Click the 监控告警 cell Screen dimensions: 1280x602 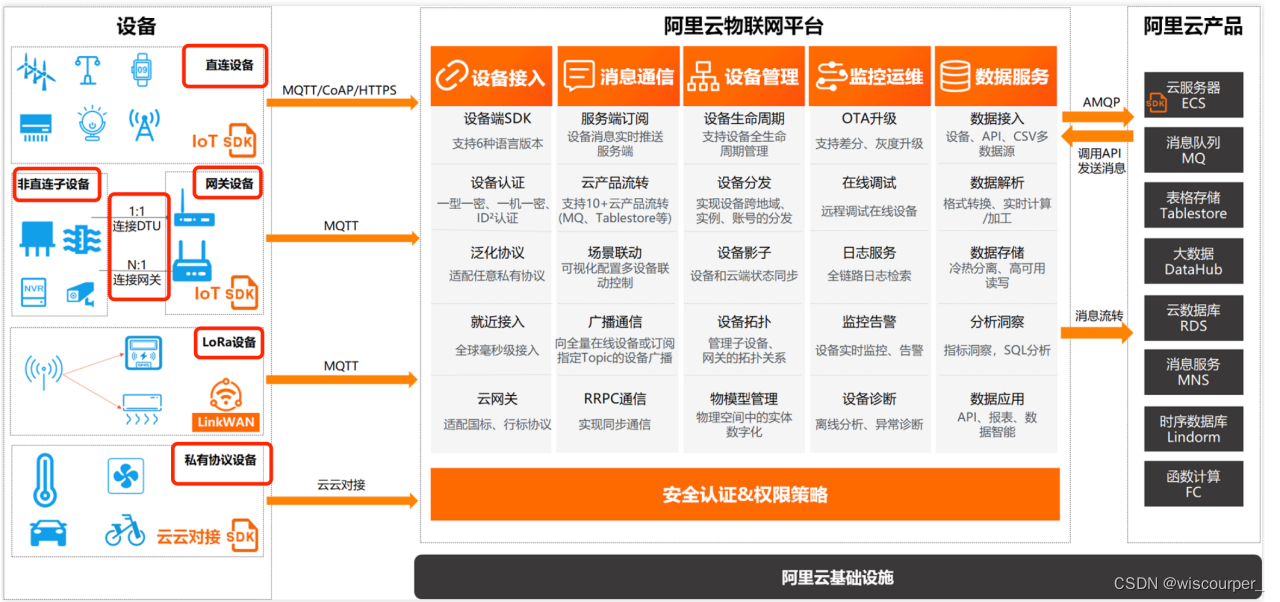pyautogui.click(x=869, y=338)
